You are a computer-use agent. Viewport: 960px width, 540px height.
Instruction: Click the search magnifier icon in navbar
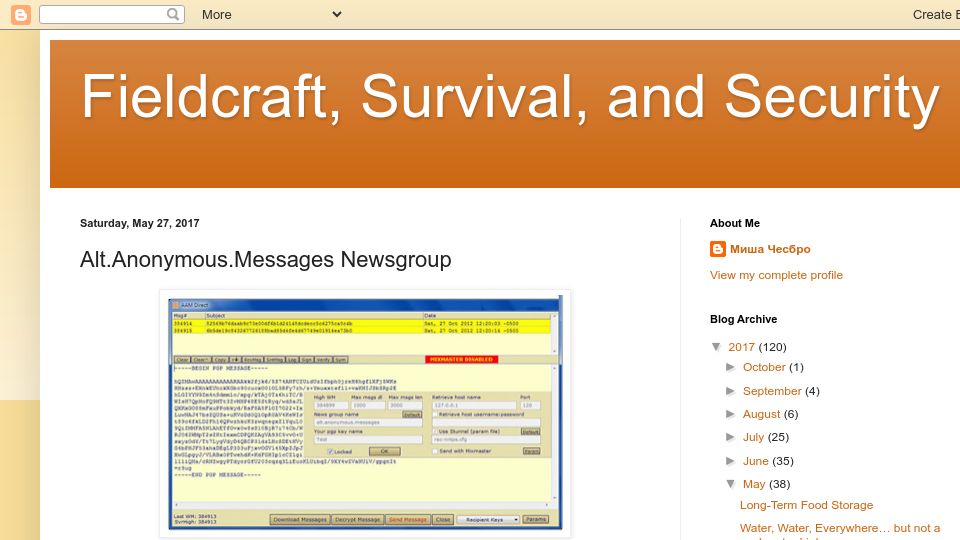coord(173,14)
